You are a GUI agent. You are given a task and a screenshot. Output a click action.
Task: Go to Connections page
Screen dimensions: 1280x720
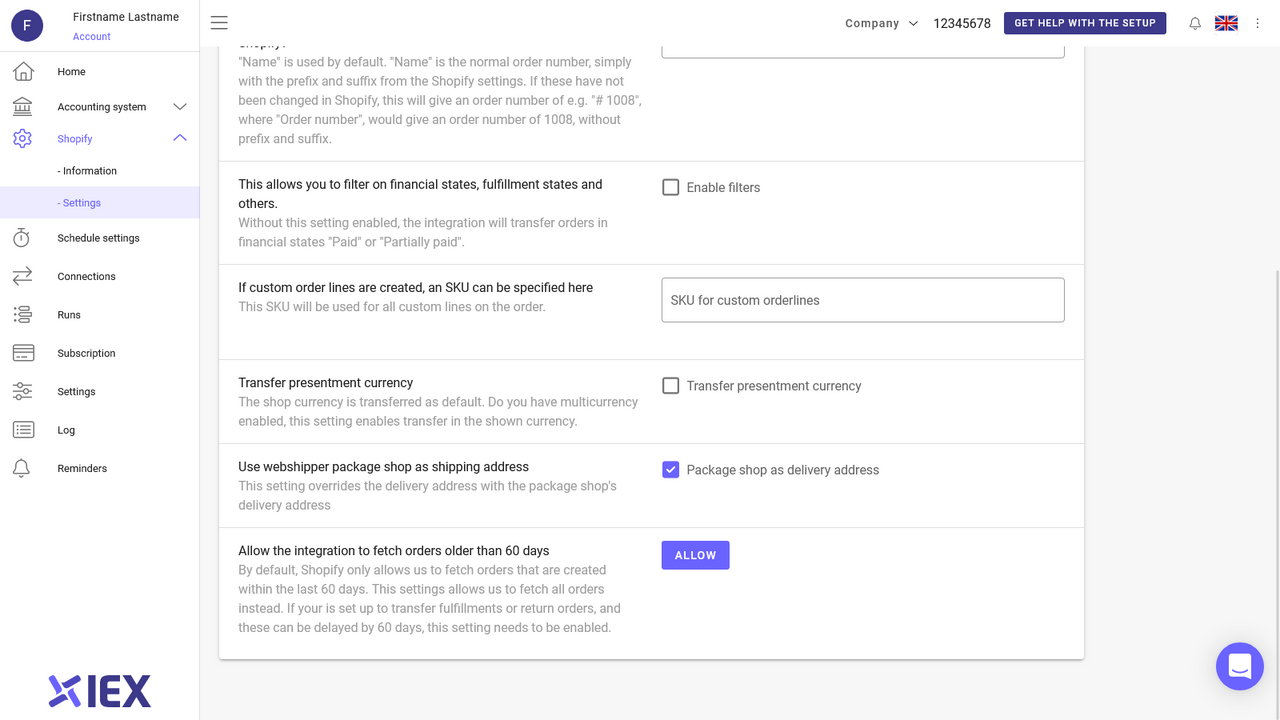pos(86,276)
